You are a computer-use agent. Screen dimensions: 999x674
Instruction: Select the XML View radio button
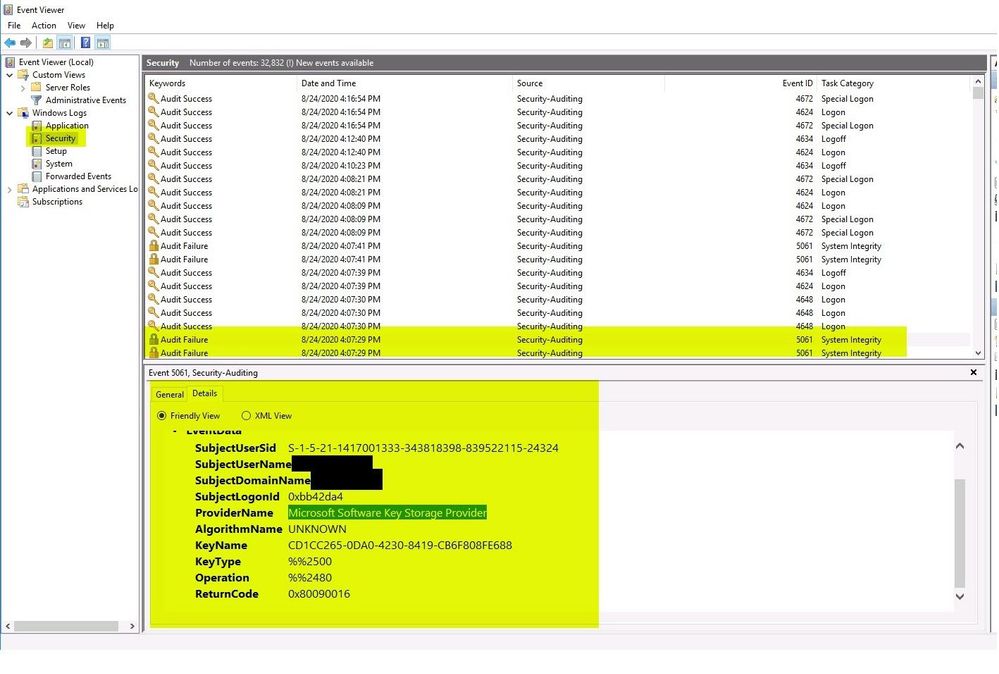(246, 416)
